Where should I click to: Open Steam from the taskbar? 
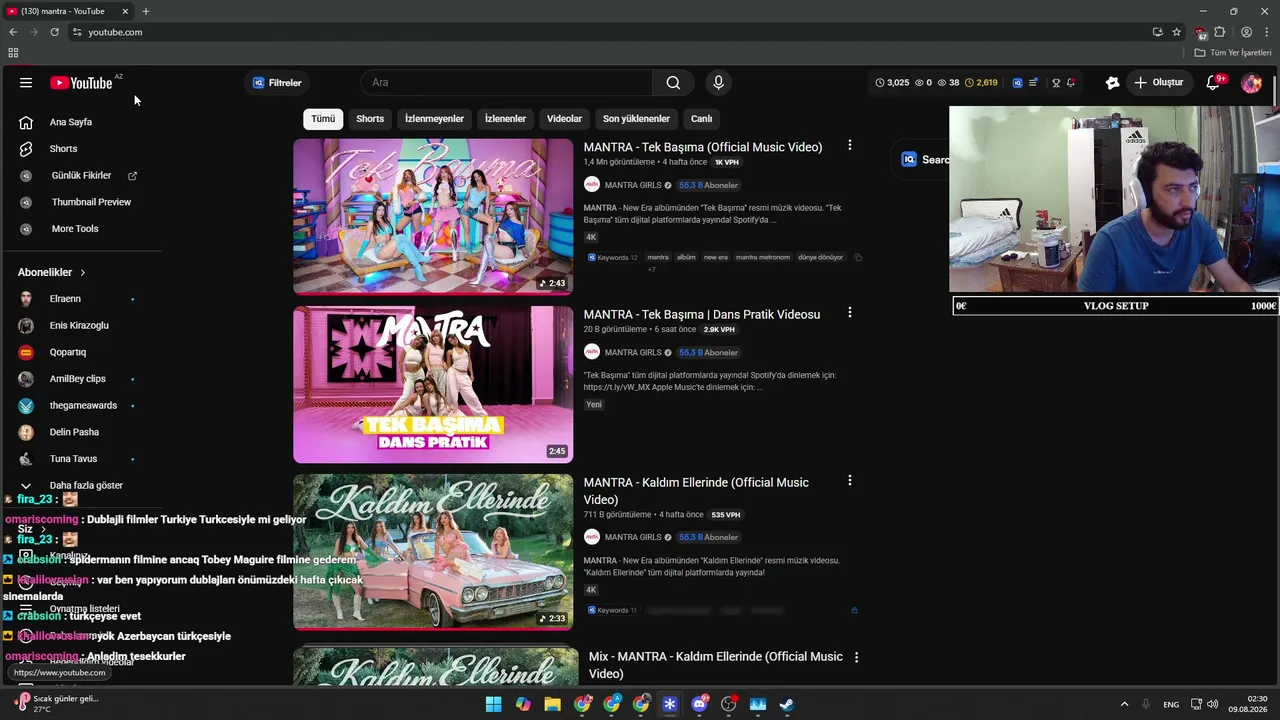787,704
